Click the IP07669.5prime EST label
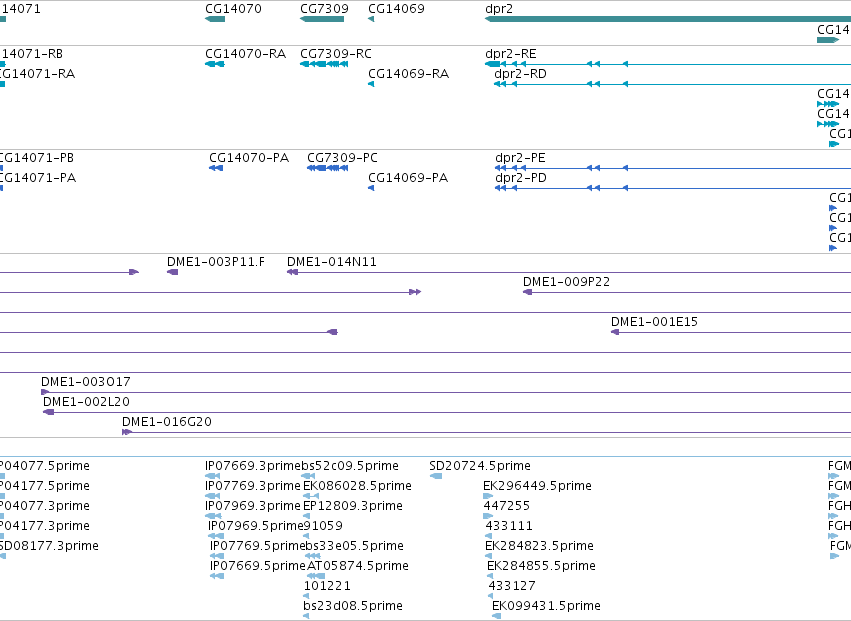The height and width of the screenshot is (621, 851). [x=258, y=567]
